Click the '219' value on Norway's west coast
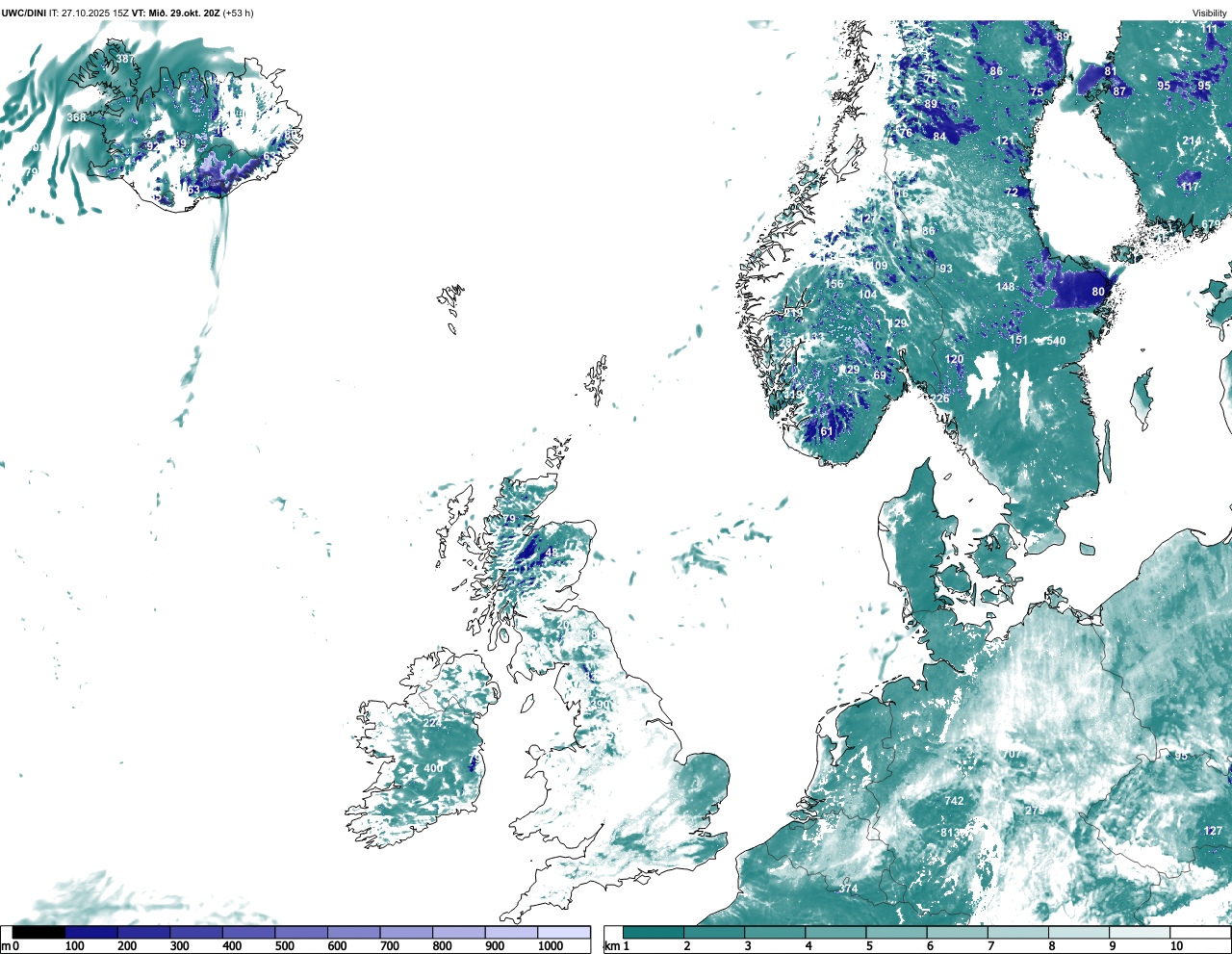The image size is (1232, 954). point(793,313)
